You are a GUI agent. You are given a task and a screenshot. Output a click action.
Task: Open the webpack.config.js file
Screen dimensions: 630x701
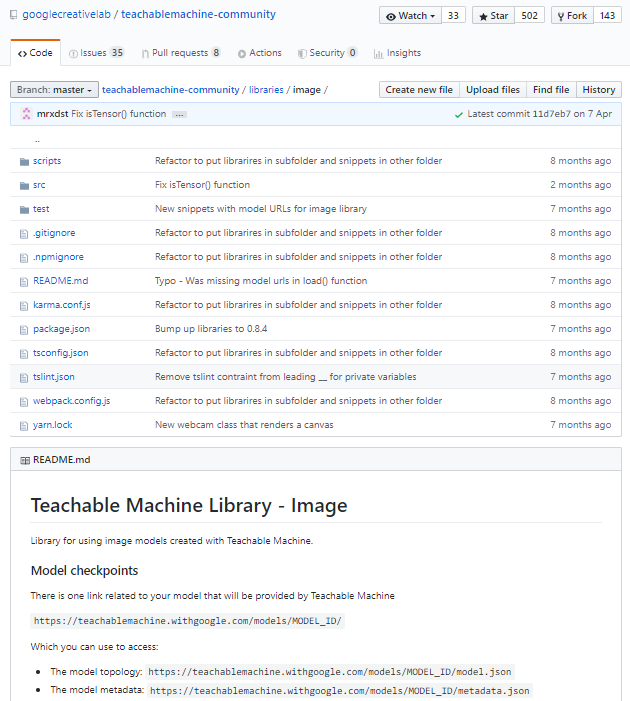(x=72, y=401)
